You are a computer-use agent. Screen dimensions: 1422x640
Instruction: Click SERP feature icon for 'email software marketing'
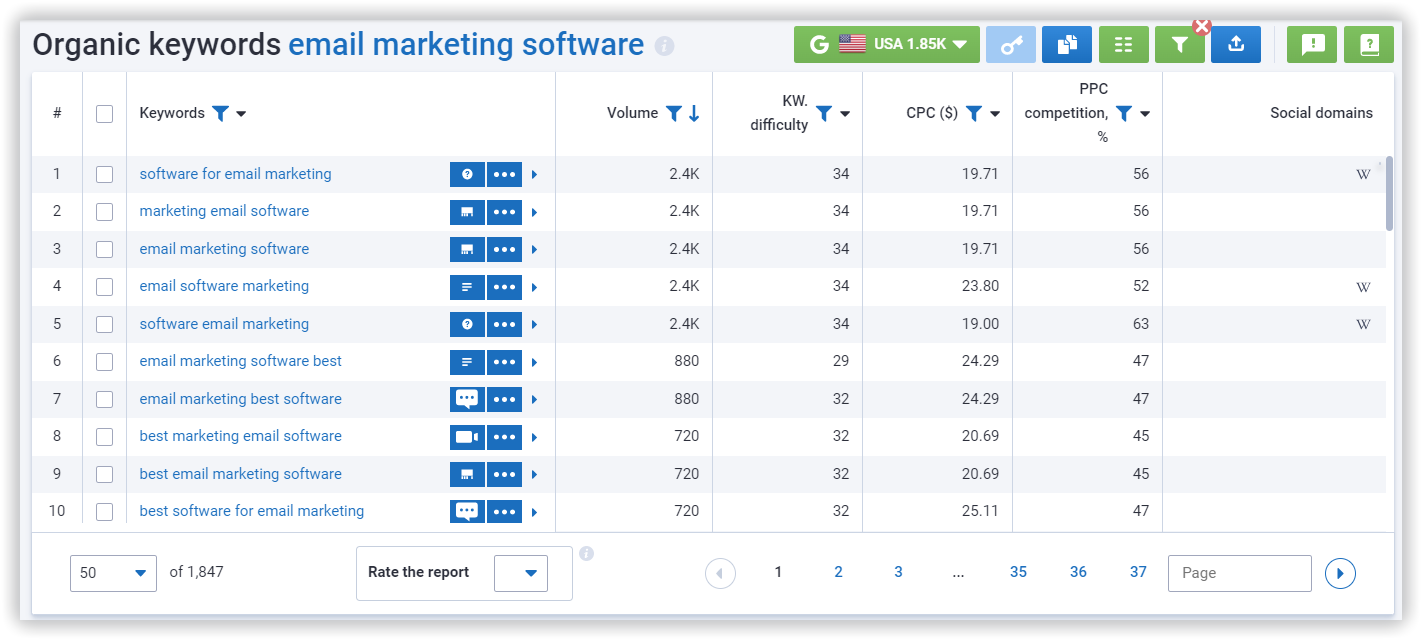point(467,286)
